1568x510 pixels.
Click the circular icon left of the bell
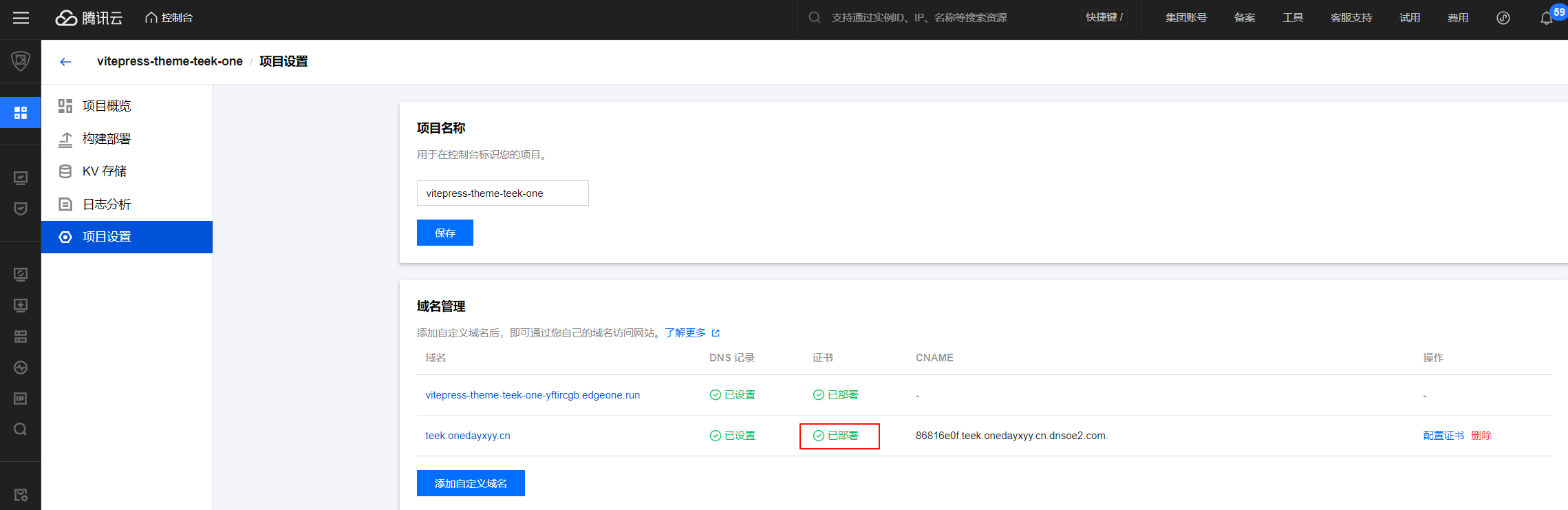[x=1503, y=18]
